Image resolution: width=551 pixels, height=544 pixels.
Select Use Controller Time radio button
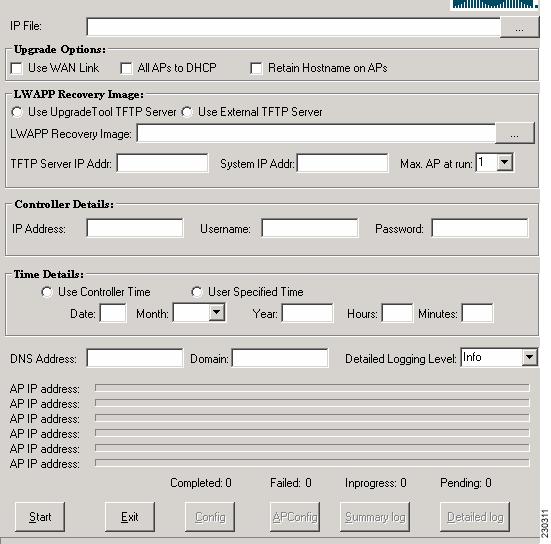47,292
